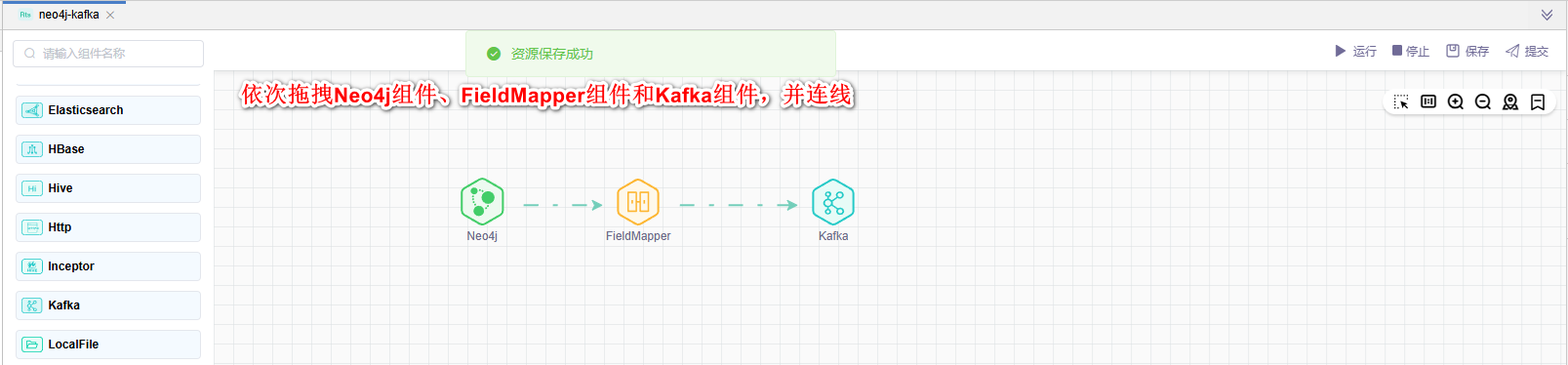This screenshot has height=365, width=1568.
Task: Click the neo4j-kafka tab file icon
Action: tap(25, 15)
